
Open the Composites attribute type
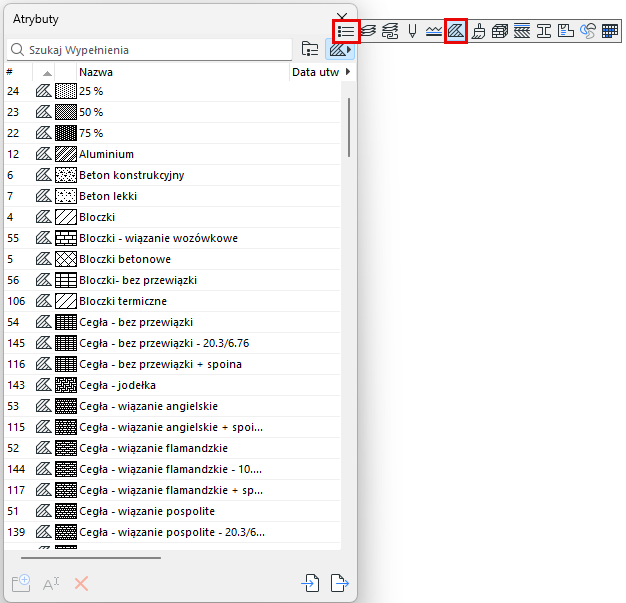coord(522,31)
